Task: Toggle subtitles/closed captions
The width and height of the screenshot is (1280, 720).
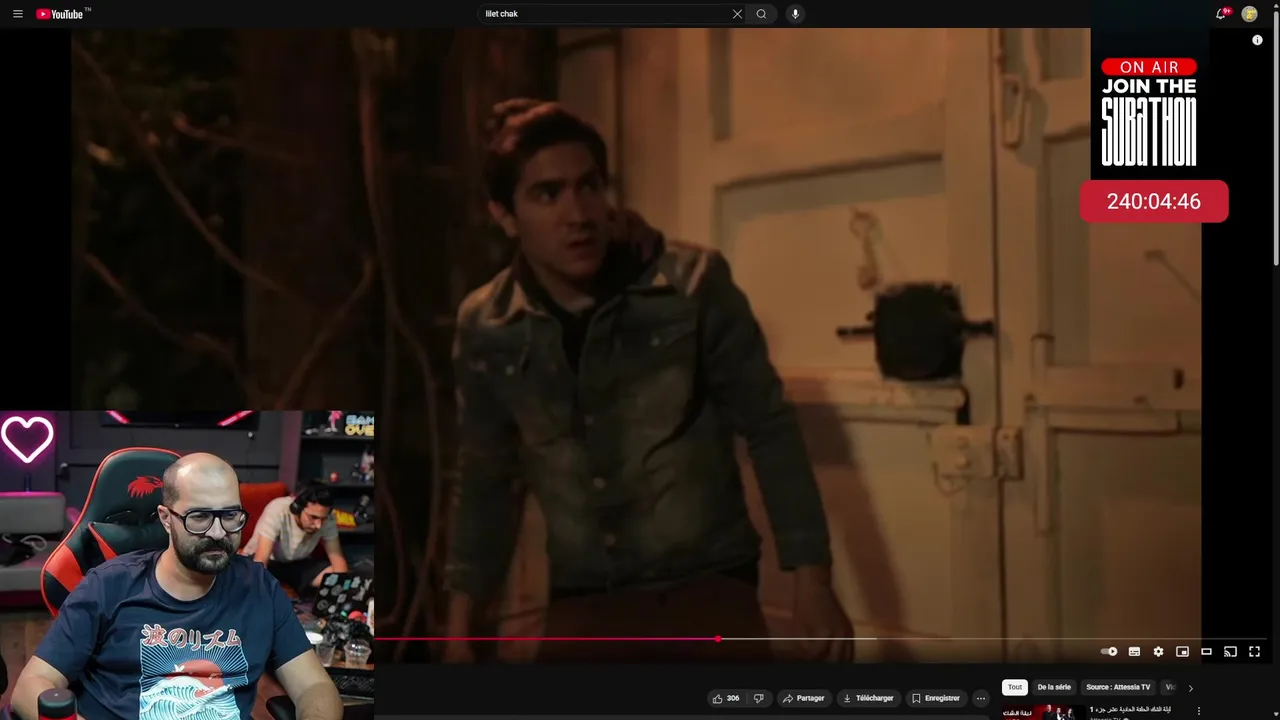Action: pos(1134,652)
